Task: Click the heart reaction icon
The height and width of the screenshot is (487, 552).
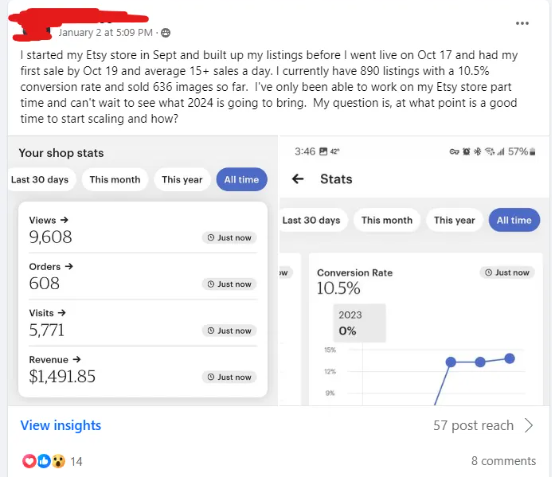Action: [x=29, y=461]
